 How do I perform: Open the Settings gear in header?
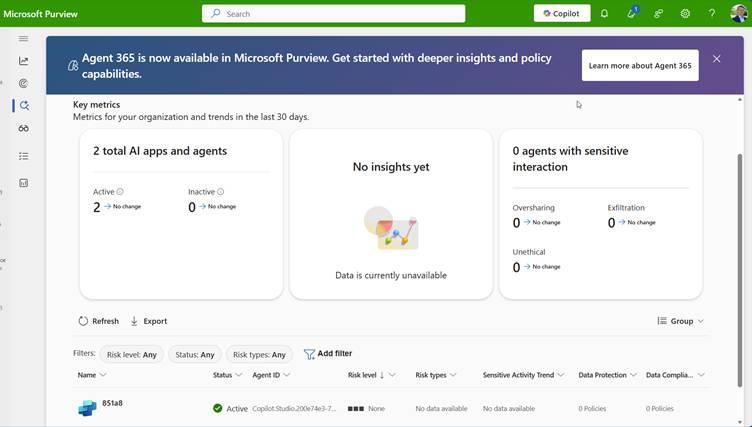click(685, 14)
